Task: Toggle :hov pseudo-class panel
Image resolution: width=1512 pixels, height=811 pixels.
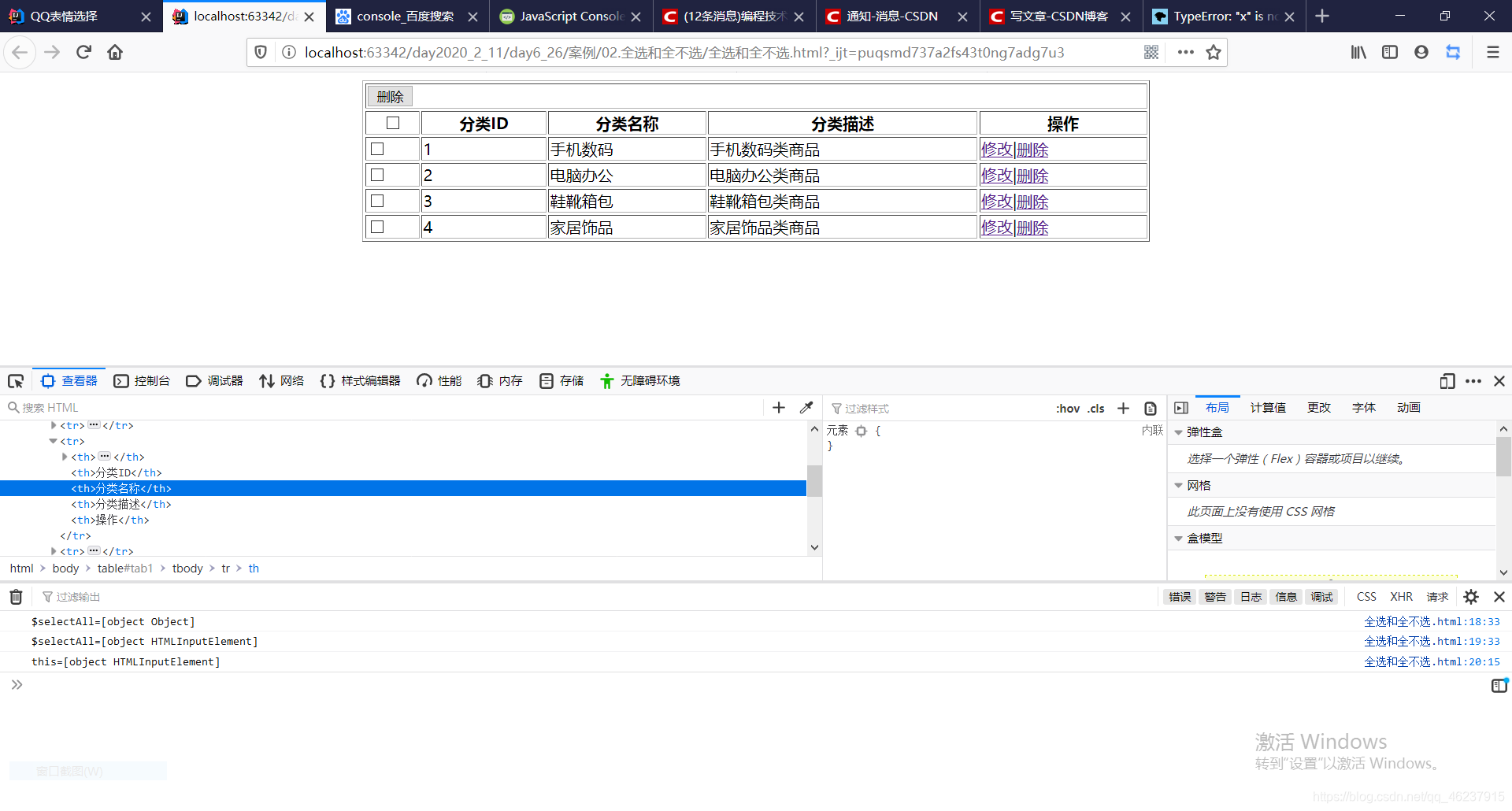Action: click(x=1067, y=408)
